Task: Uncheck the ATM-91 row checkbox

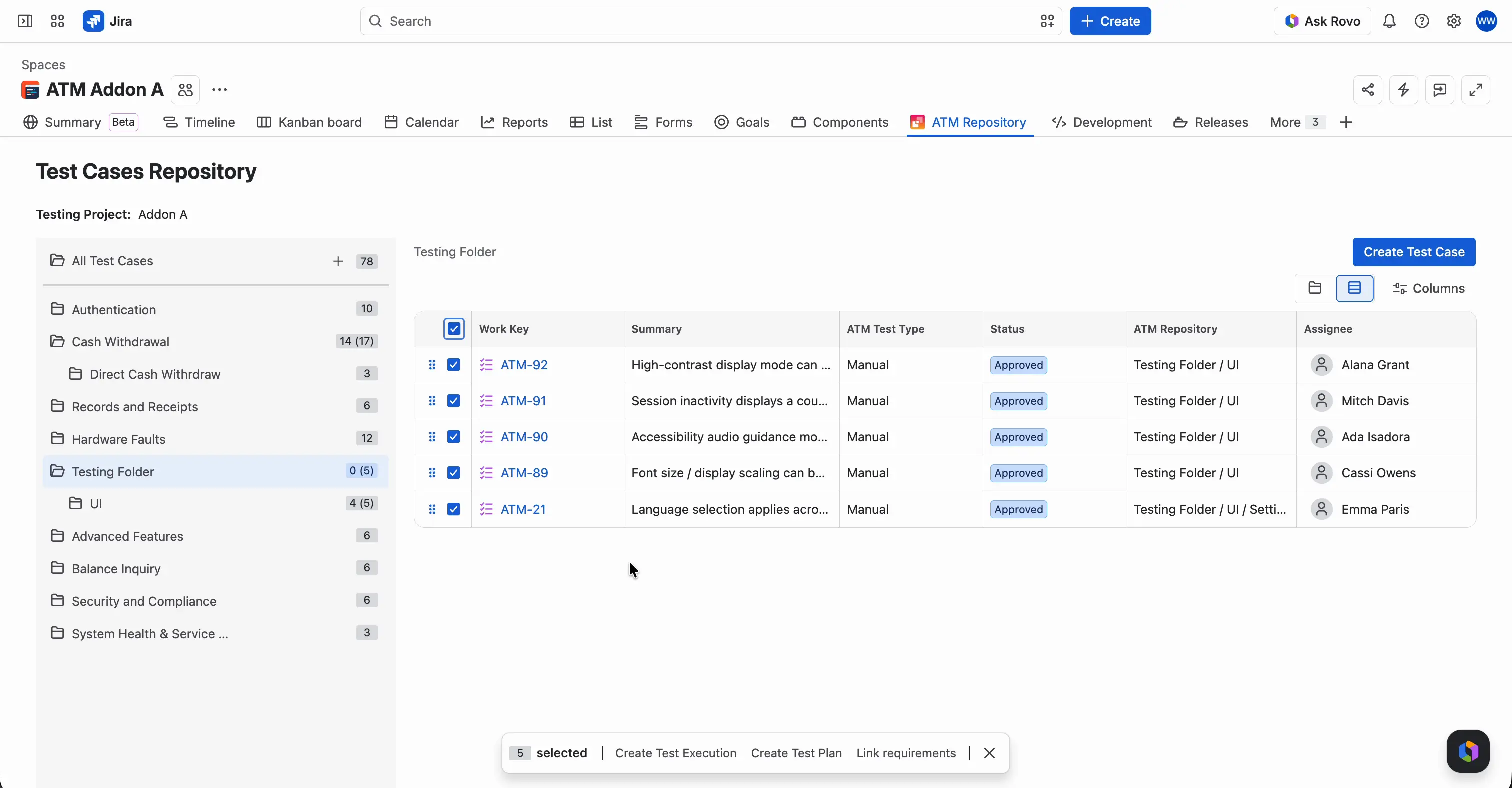Action: pos(453,400)
